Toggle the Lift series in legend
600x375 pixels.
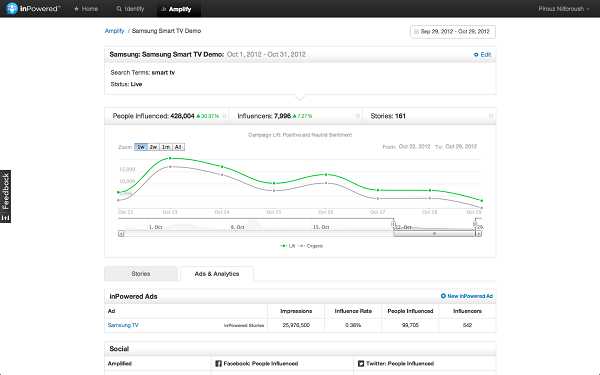pyautogui.click(x=287, y=246)
